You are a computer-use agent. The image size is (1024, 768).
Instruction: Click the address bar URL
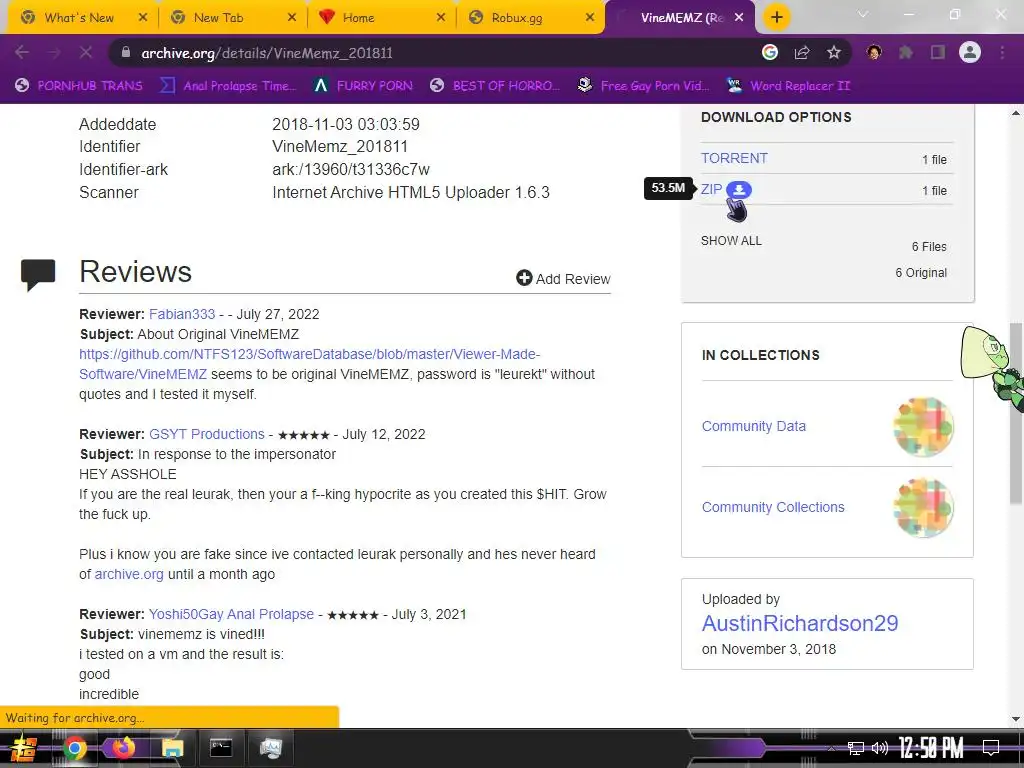point(267,53)
